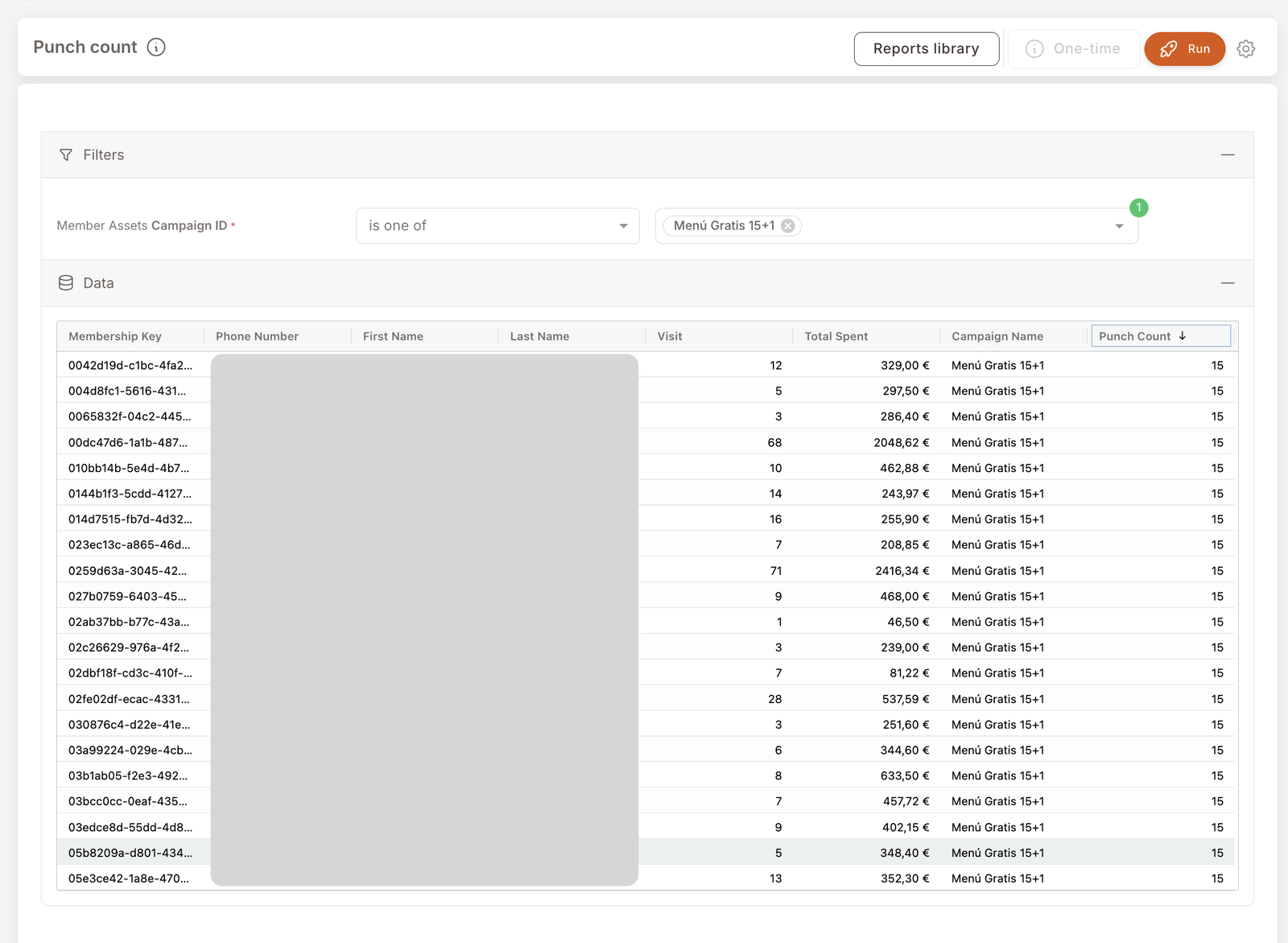The width and height of the screenshot is (1288, 943).
Task: Click total spent value 81,22 €
Action: pyautogui.click(x=910, y=673)
